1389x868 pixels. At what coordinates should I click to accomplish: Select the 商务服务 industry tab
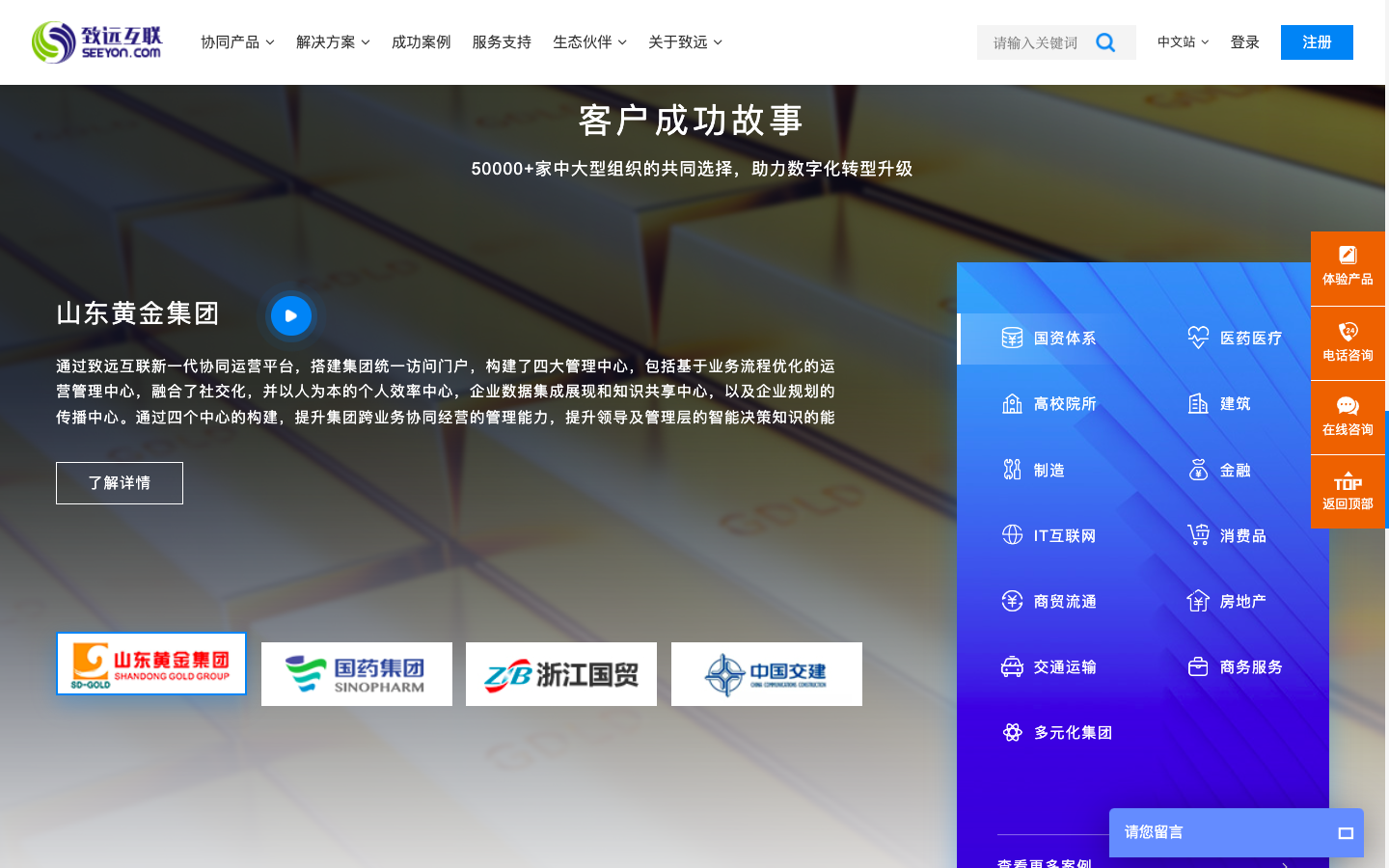click(x=1235, y=666)
